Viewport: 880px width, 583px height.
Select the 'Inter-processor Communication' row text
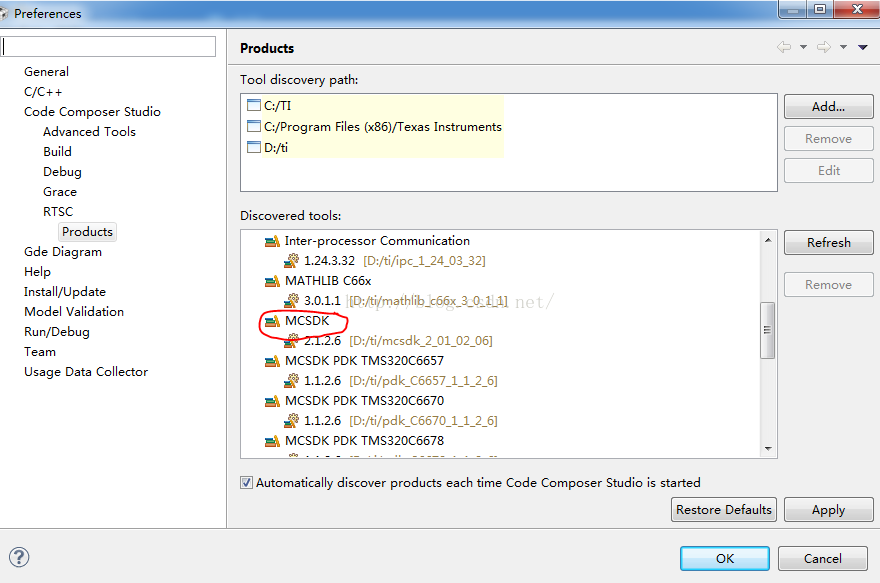[x=377, y=241]
